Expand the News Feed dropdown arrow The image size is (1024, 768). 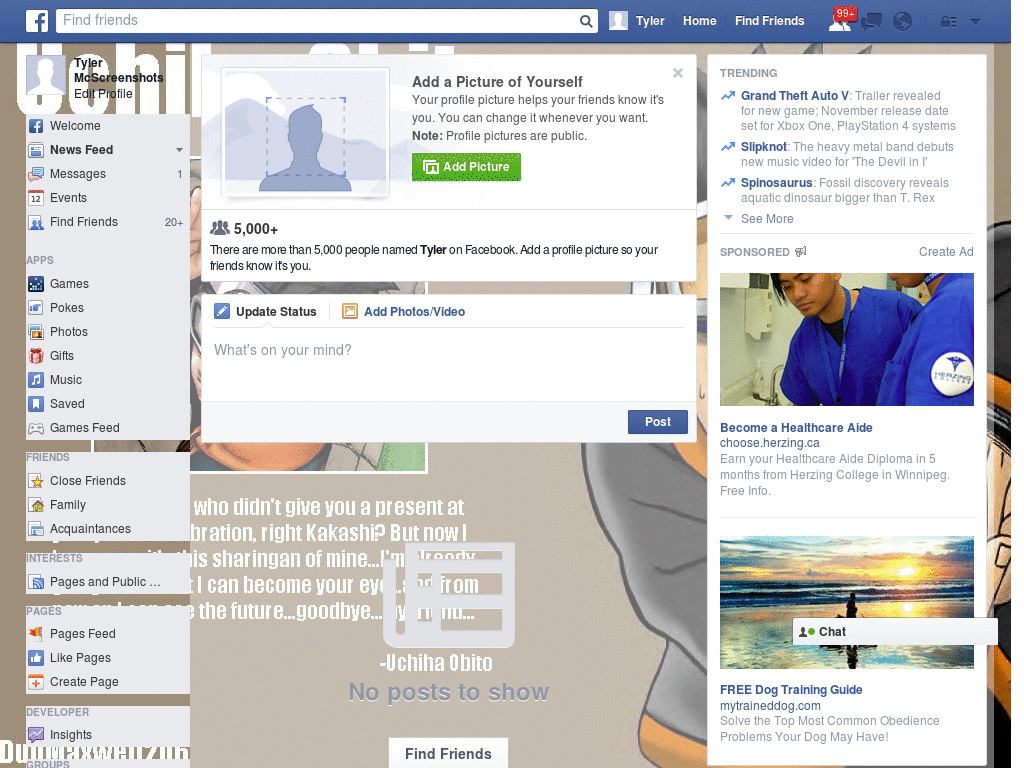coord(179,150)
